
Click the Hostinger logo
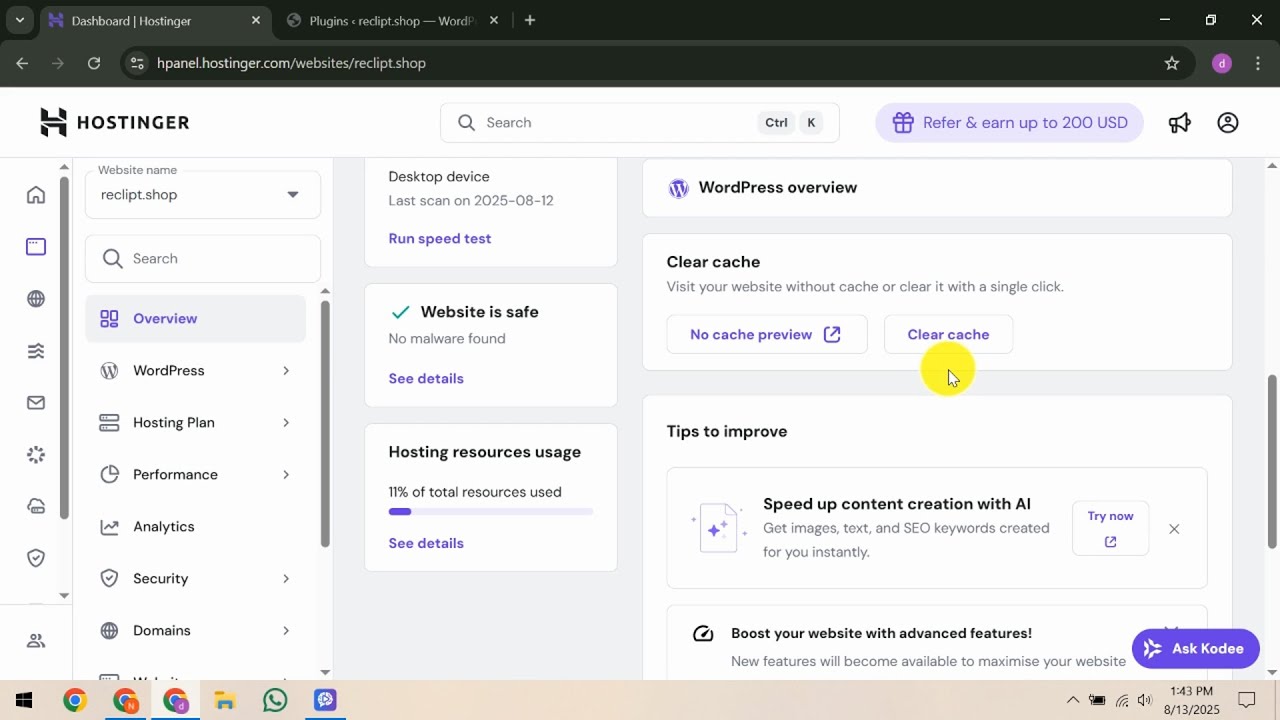point(115,123)
